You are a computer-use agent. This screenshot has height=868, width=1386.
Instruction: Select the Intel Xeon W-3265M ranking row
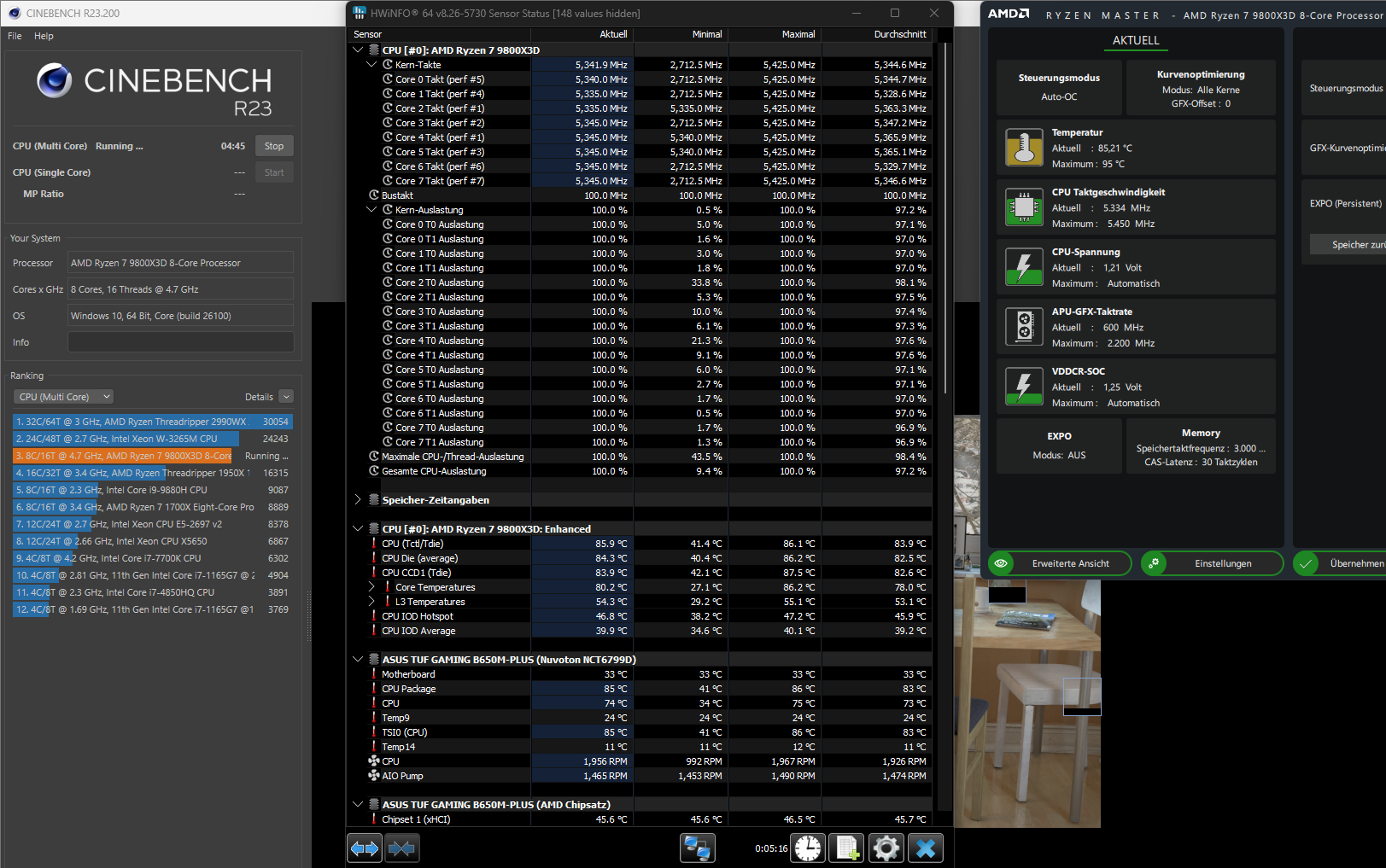(153, 439)
